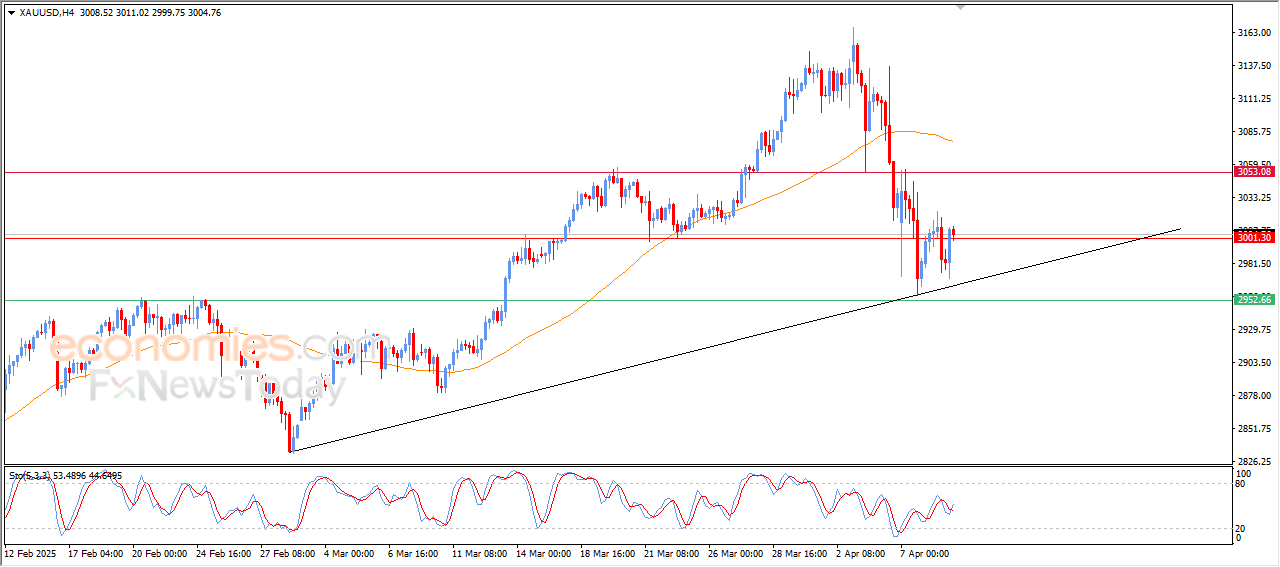This screenshot has height=567, width=1280.
Task: Select the gray chart shift marker at top
Action: coord(961,7)
